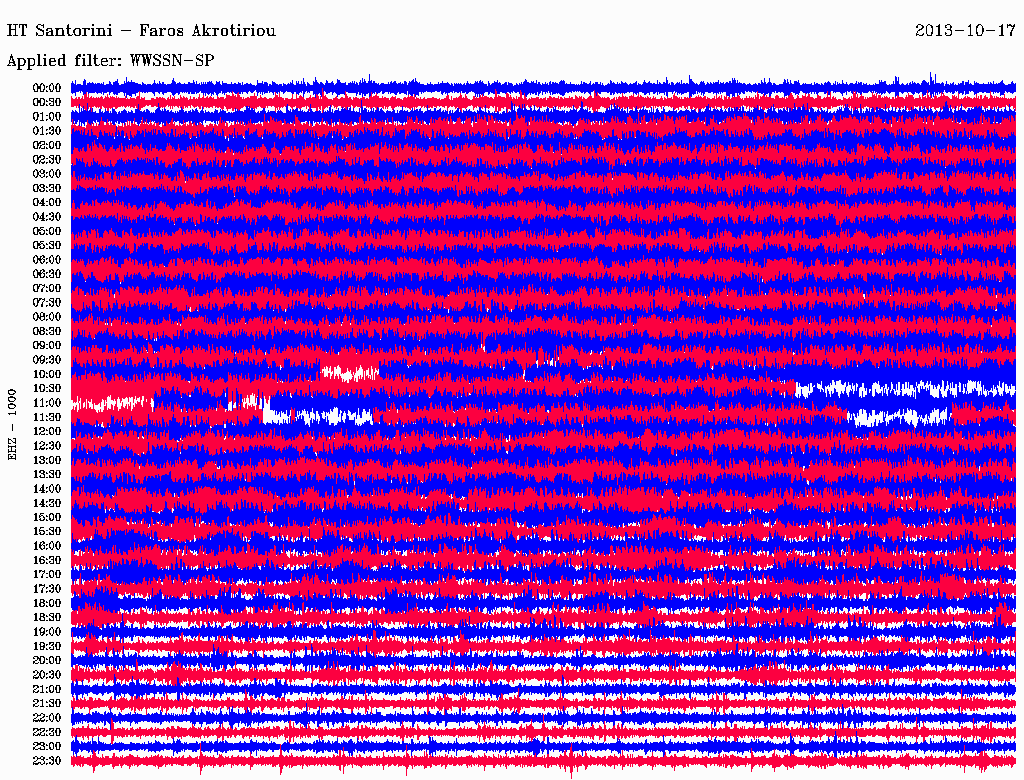Select the 02:00 time label
1024x780 pixels.
(47, 145)
